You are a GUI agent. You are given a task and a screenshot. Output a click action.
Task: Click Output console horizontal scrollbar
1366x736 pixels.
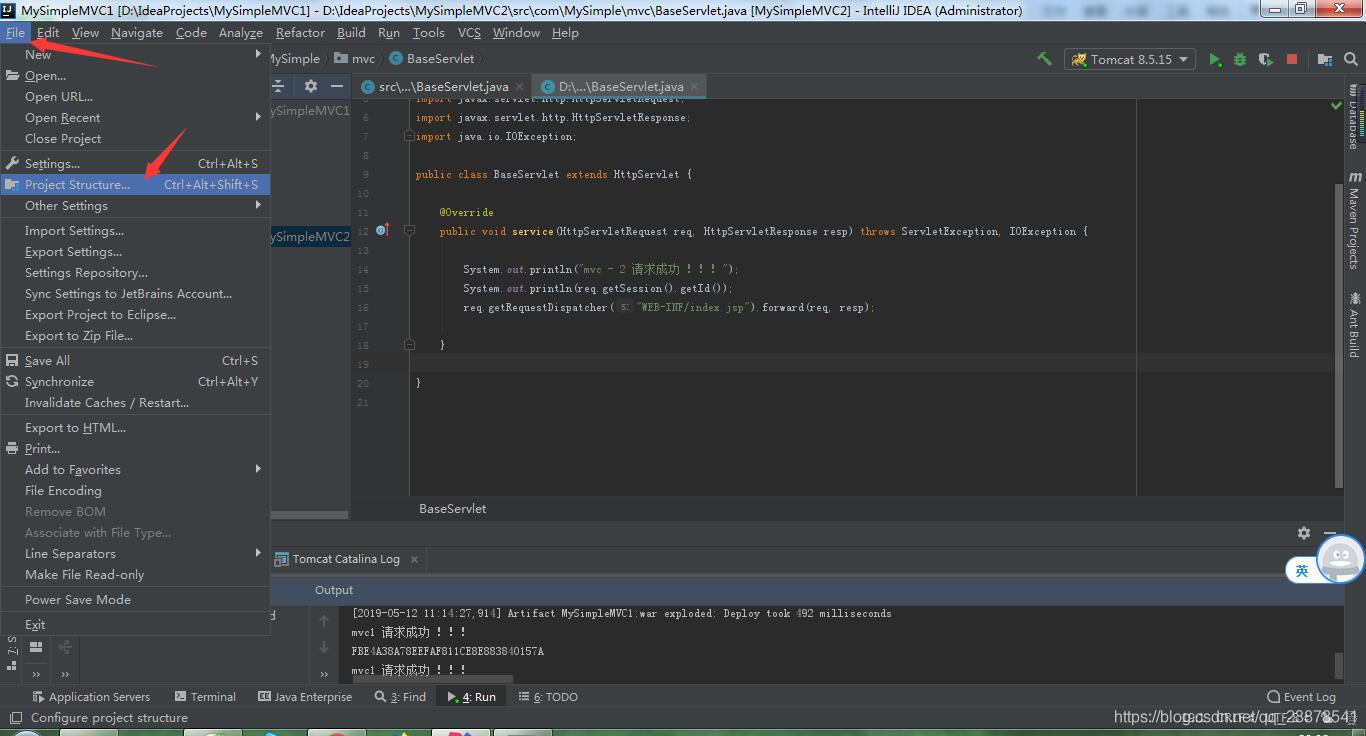(432, 678)
